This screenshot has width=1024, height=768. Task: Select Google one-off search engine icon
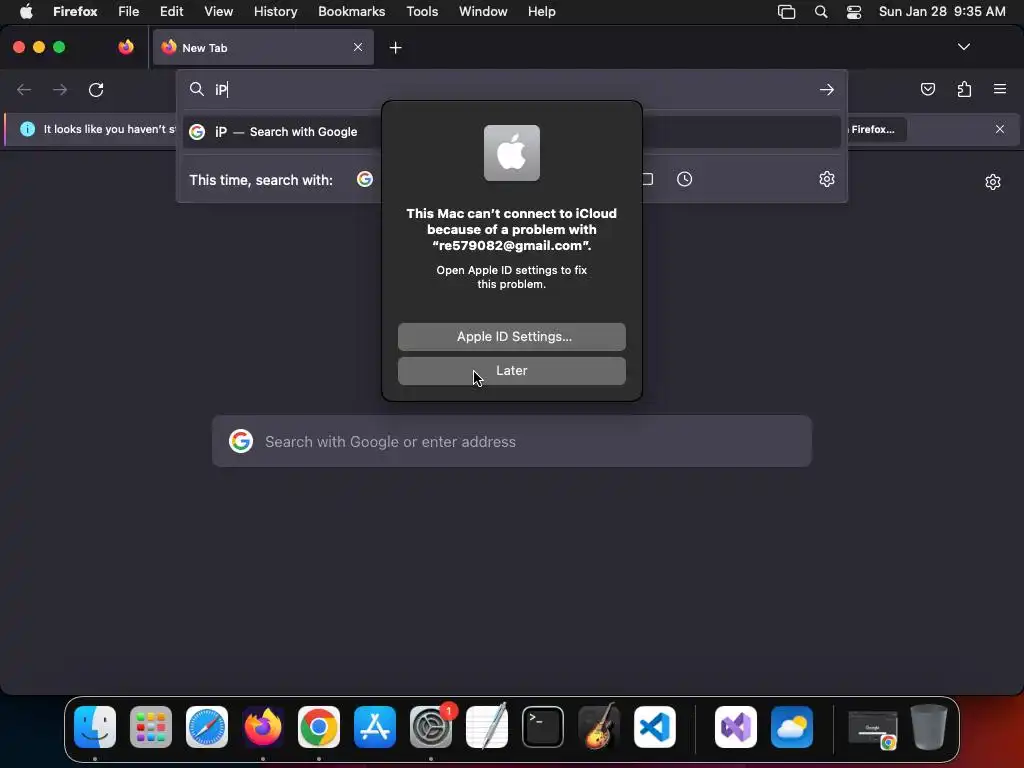364,179
